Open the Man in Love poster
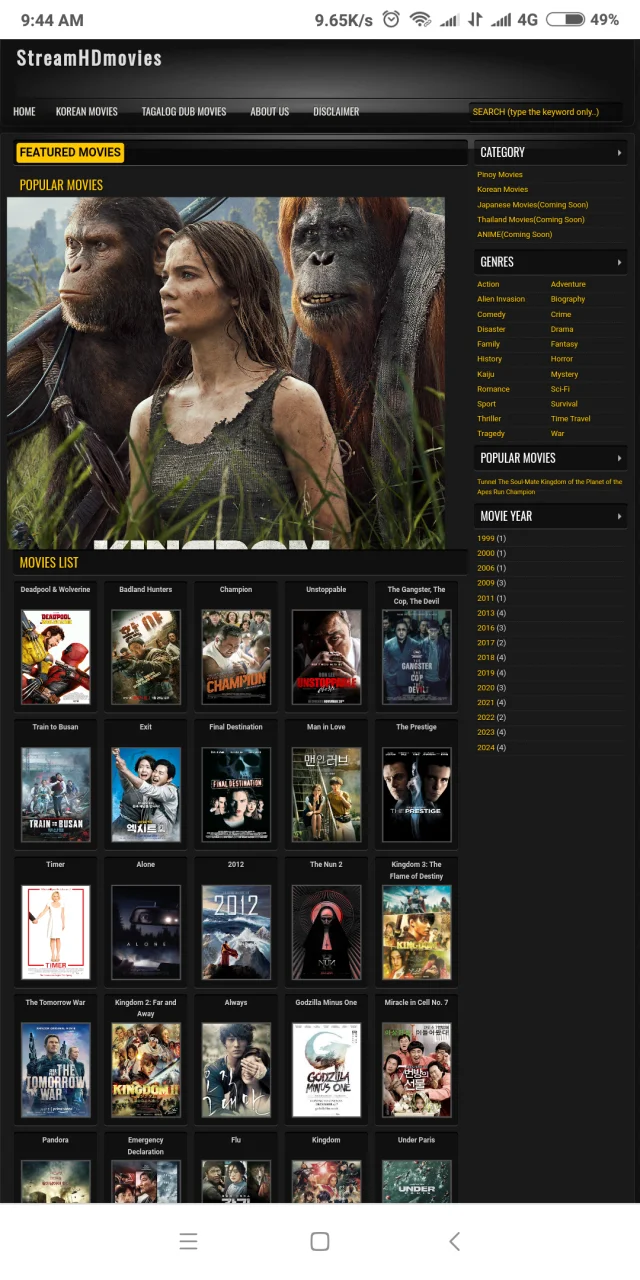Image resolution: width=640 pixels, height=1280 pixels. click(326, 795)
